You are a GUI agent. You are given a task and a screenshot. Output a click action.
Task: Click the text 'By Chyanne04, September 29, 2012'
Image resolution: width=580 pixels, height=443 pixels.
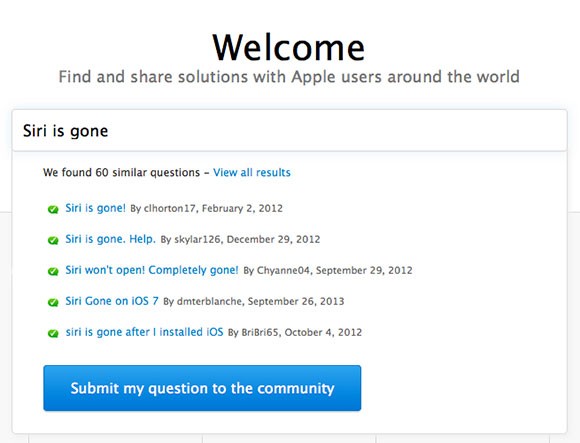tap(328, 271)
